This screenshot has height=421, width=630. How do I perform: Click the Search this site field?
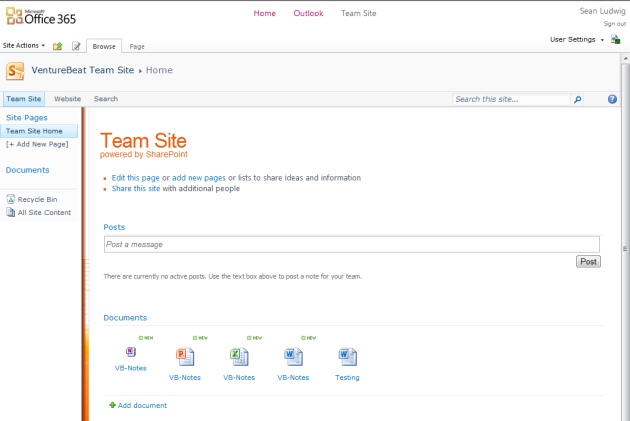(511, 99)
